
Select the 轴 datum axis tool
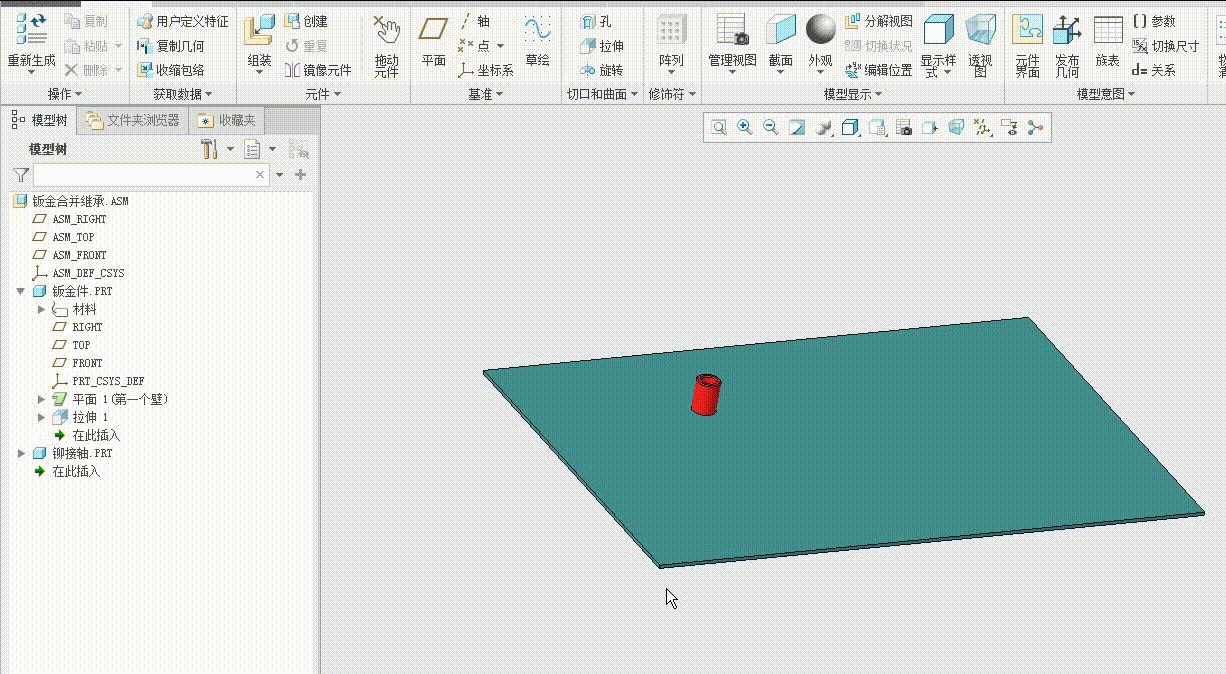point(475,21)
